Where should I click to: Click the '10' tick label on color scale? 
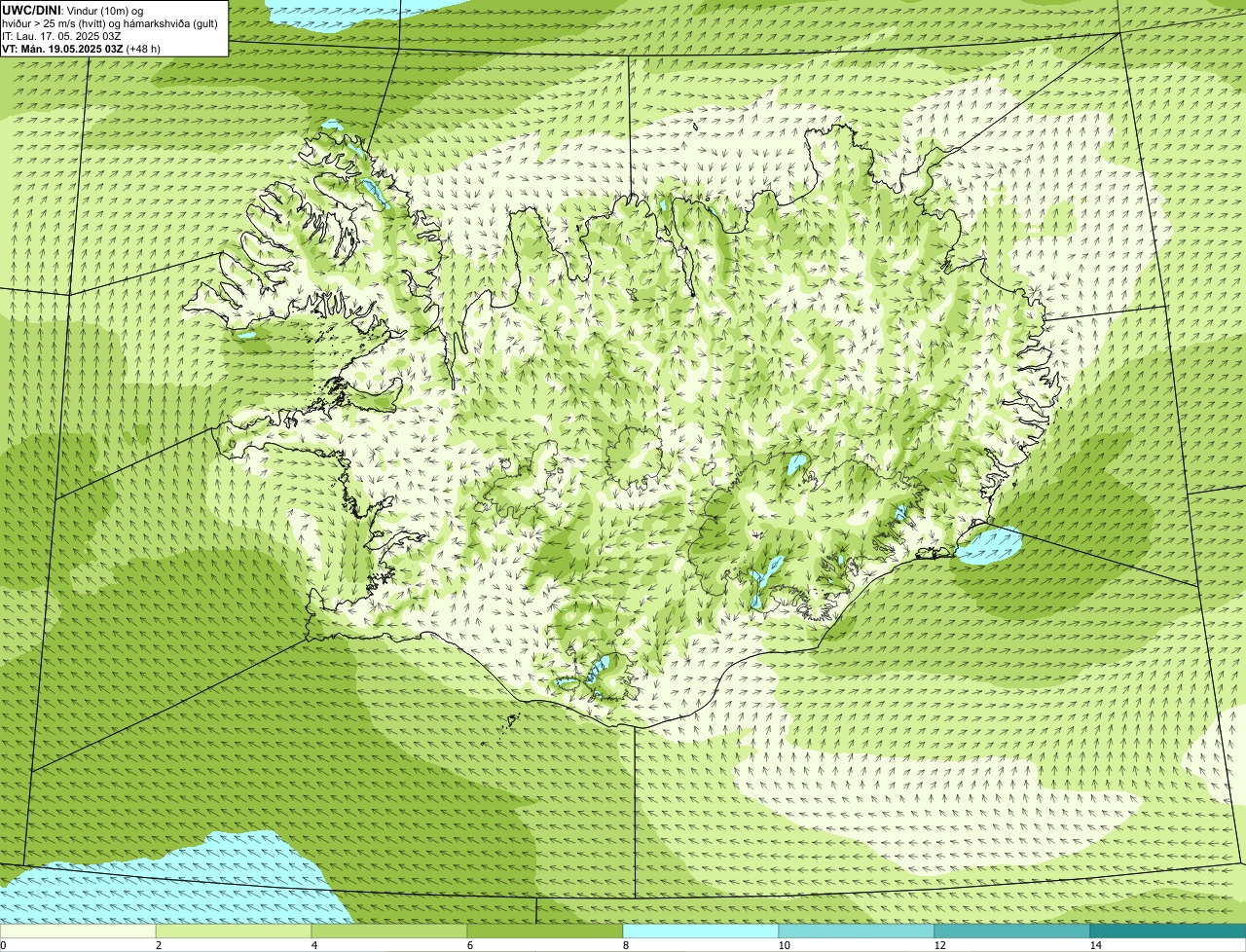784,945
